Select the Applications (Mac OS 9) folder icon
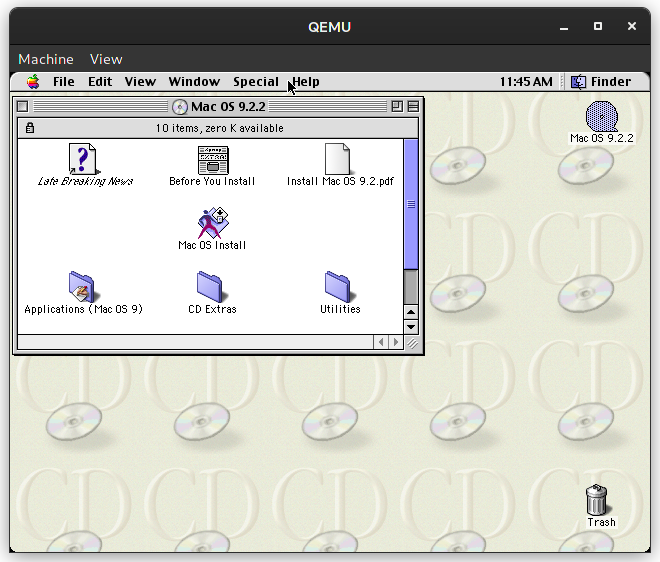The image size is (660, 562). point(82,287)
